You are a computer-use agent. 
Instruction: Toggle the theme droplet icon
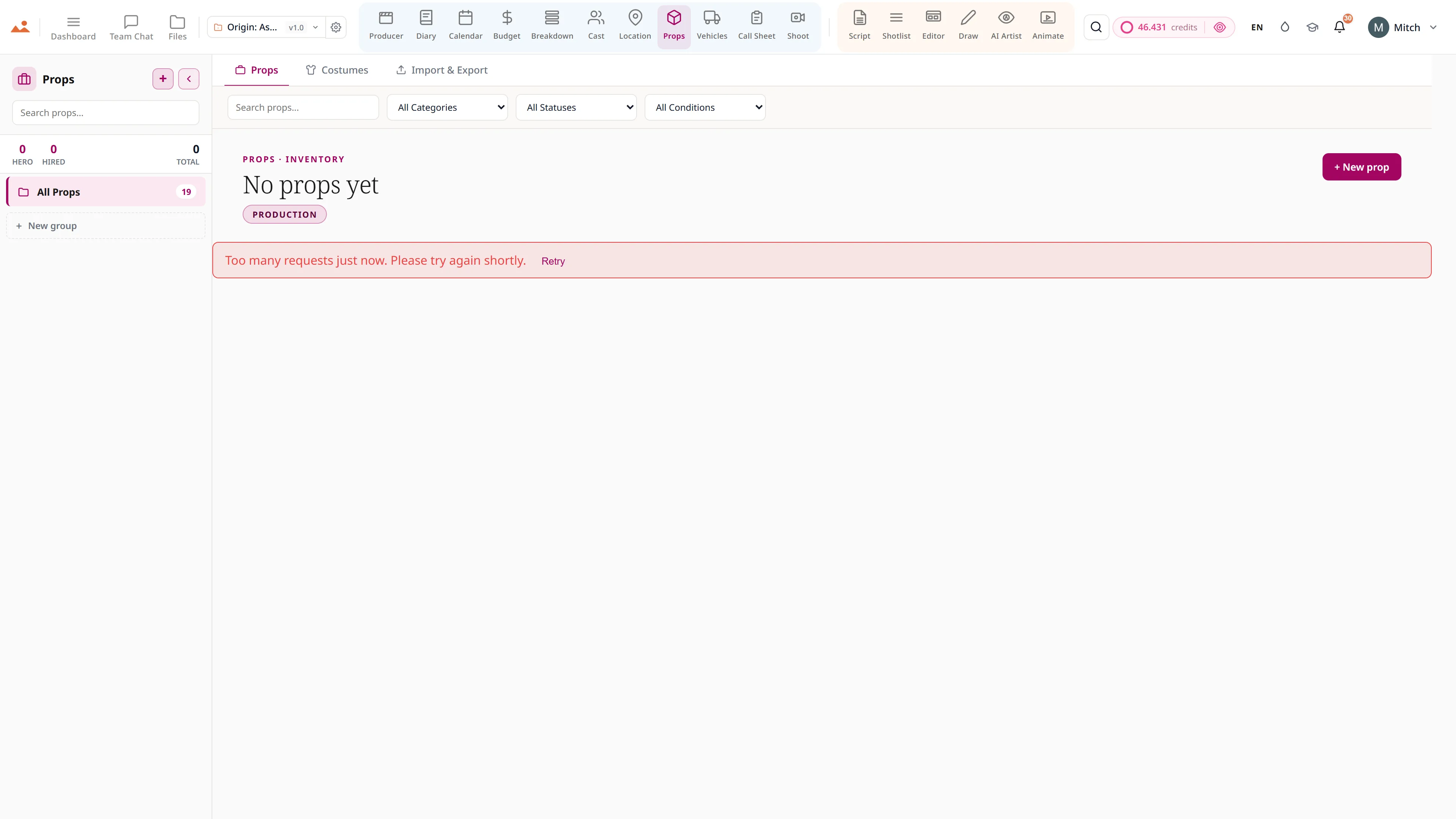(x=1284, y=27)
